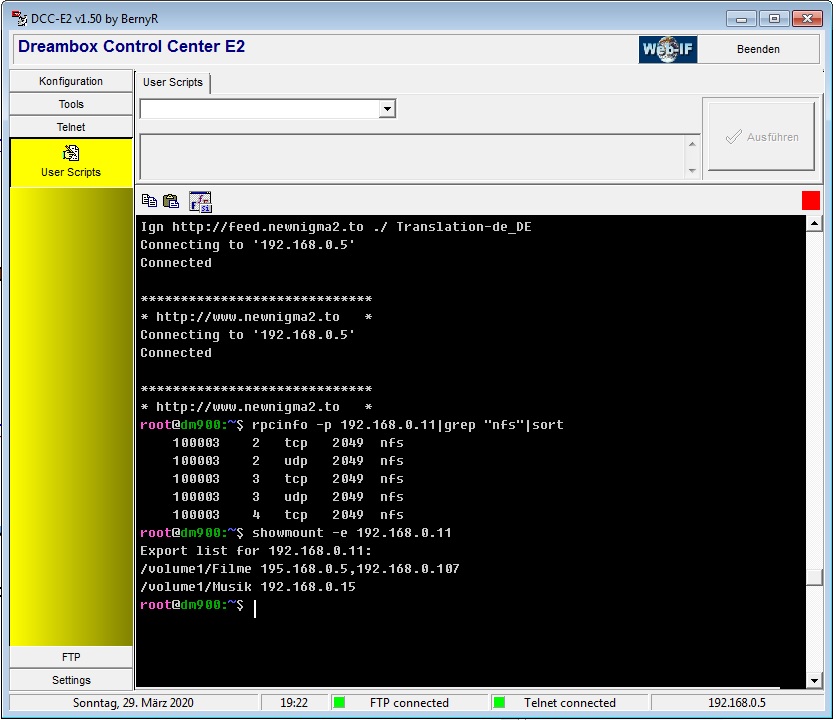This screenshot has width=836, height=720.
Task: Open the FTP section
Action: coord(71,657)
